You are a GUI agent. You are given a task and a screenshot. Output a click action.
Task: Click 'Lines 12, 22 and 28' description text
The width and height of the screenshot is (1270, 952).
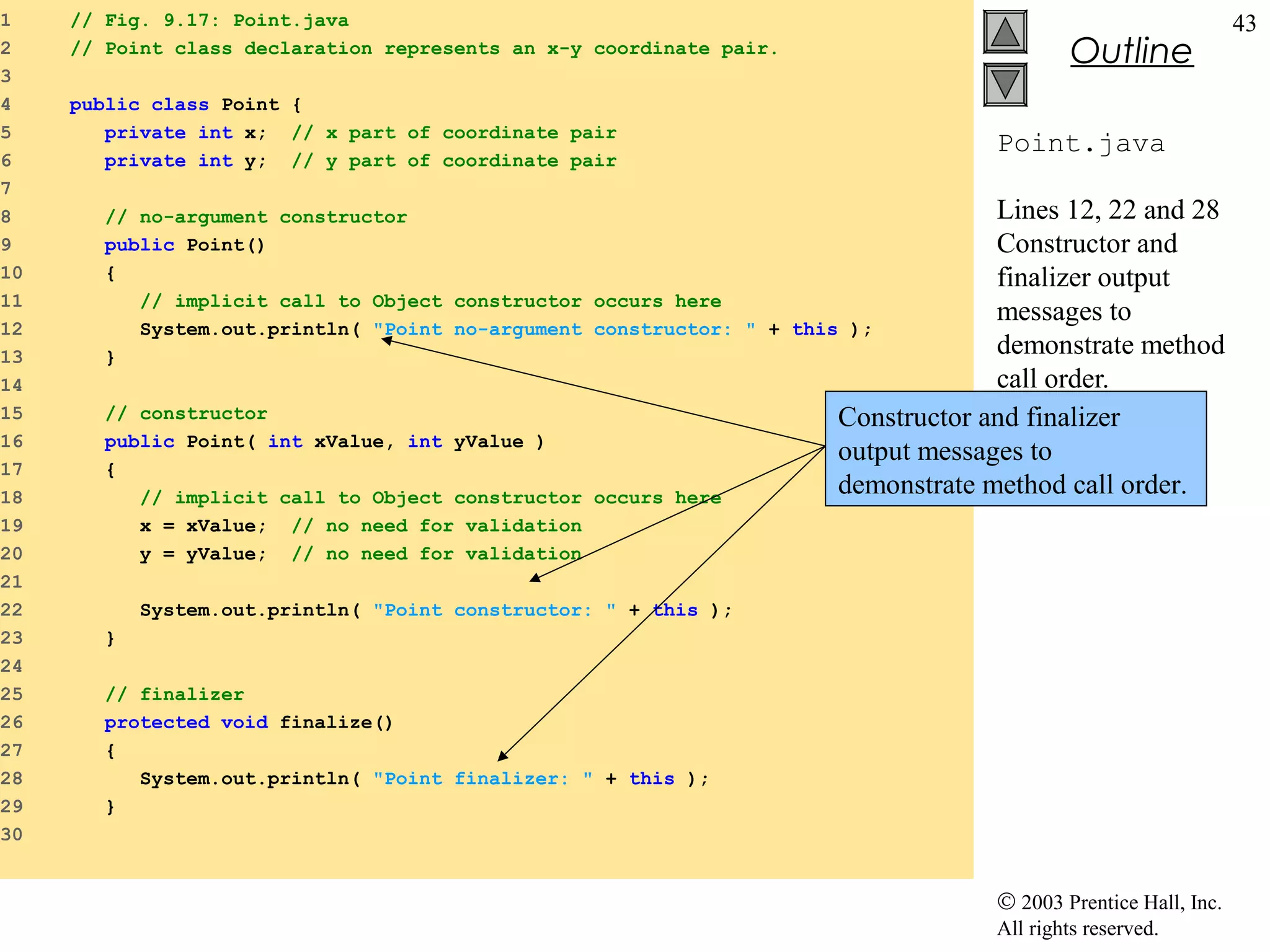[1107, 210]
